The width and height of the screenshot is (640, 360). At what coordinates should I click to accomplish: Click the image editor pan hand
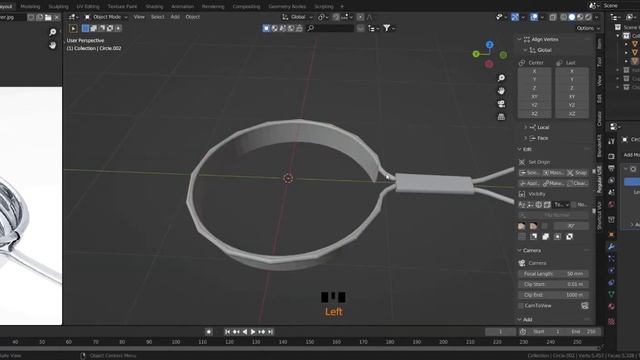click(x=52, y=45)
